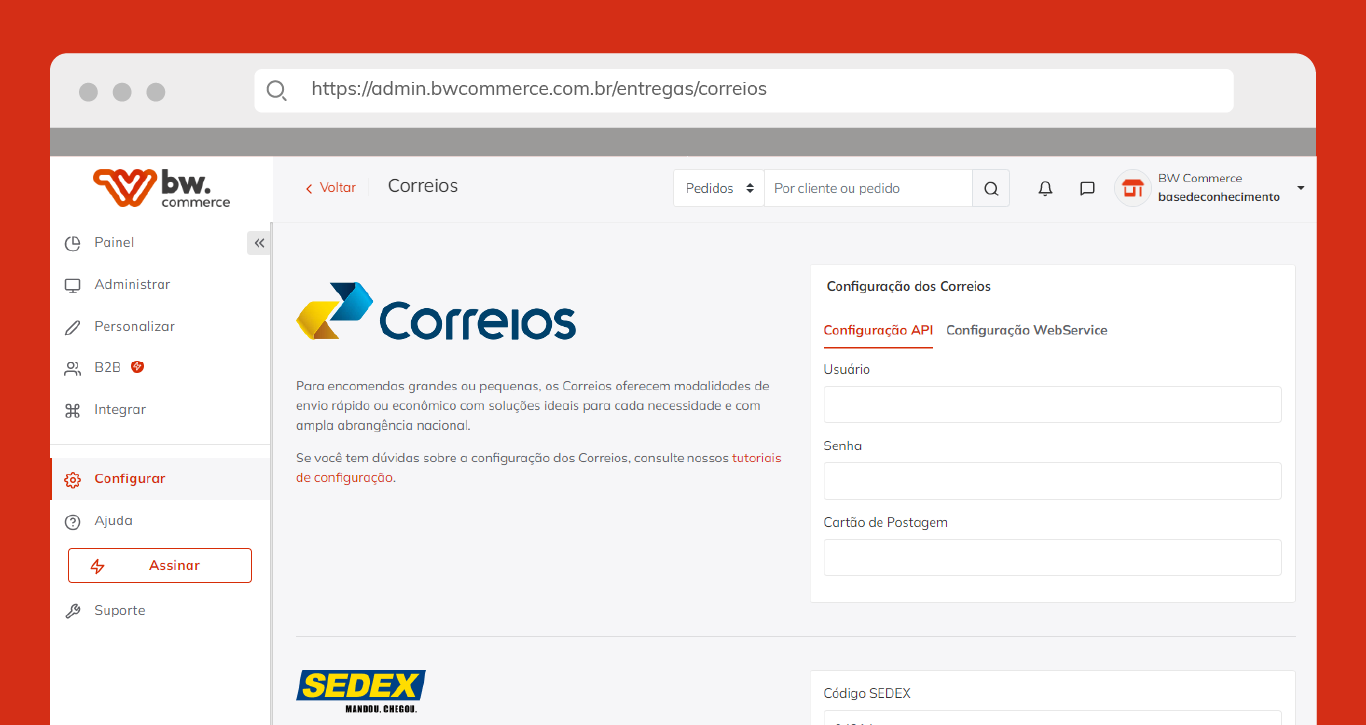Click the basedeconhecimento store name

[x=1219, y=197]
